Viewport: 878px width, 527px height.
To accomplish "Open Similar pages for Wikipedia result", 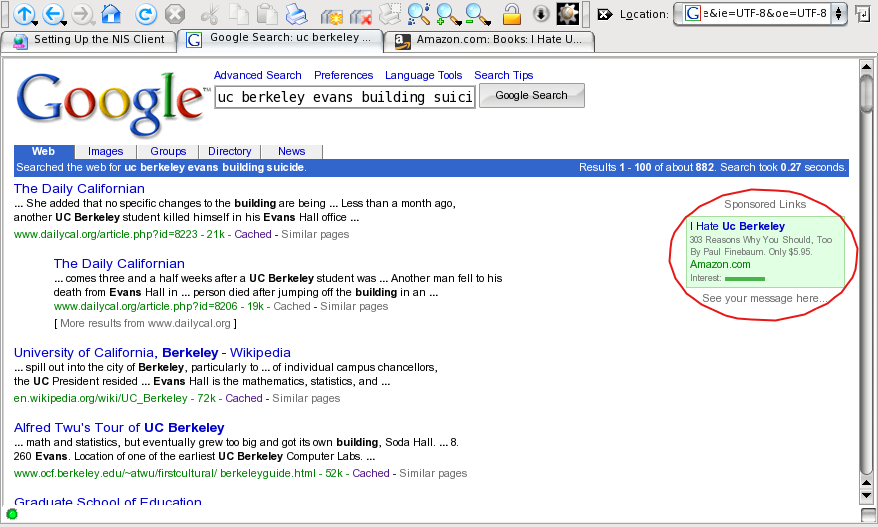I will (306, 398).
